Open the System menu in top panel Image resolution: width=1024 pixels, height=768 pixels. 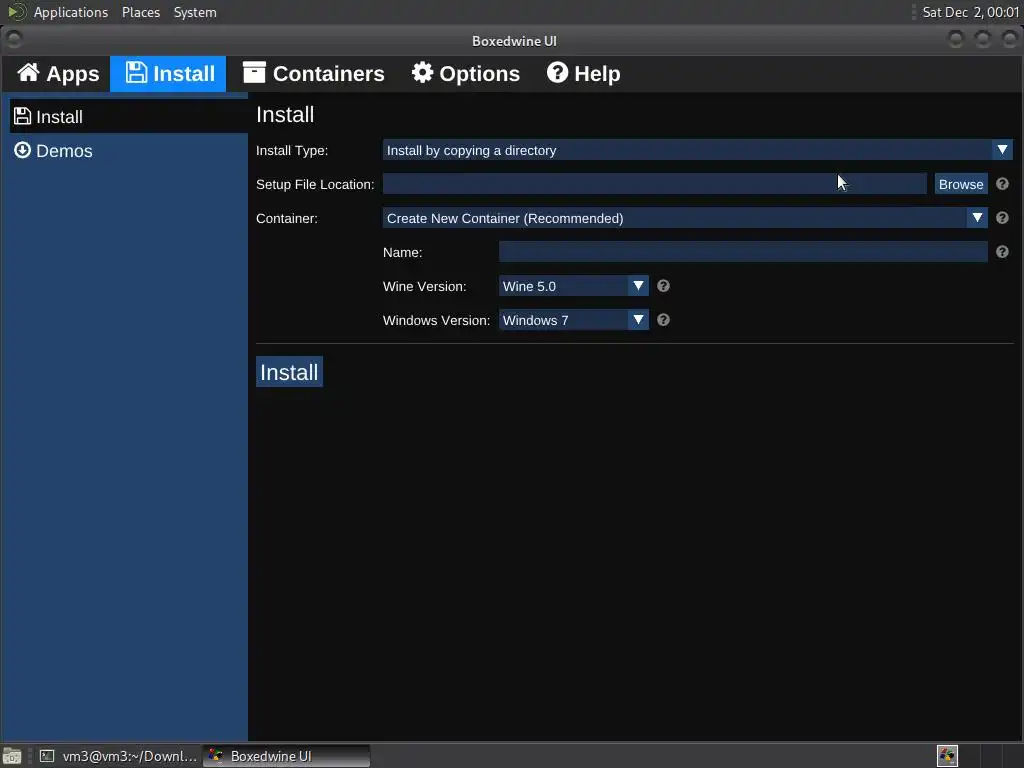coord(195,12)
